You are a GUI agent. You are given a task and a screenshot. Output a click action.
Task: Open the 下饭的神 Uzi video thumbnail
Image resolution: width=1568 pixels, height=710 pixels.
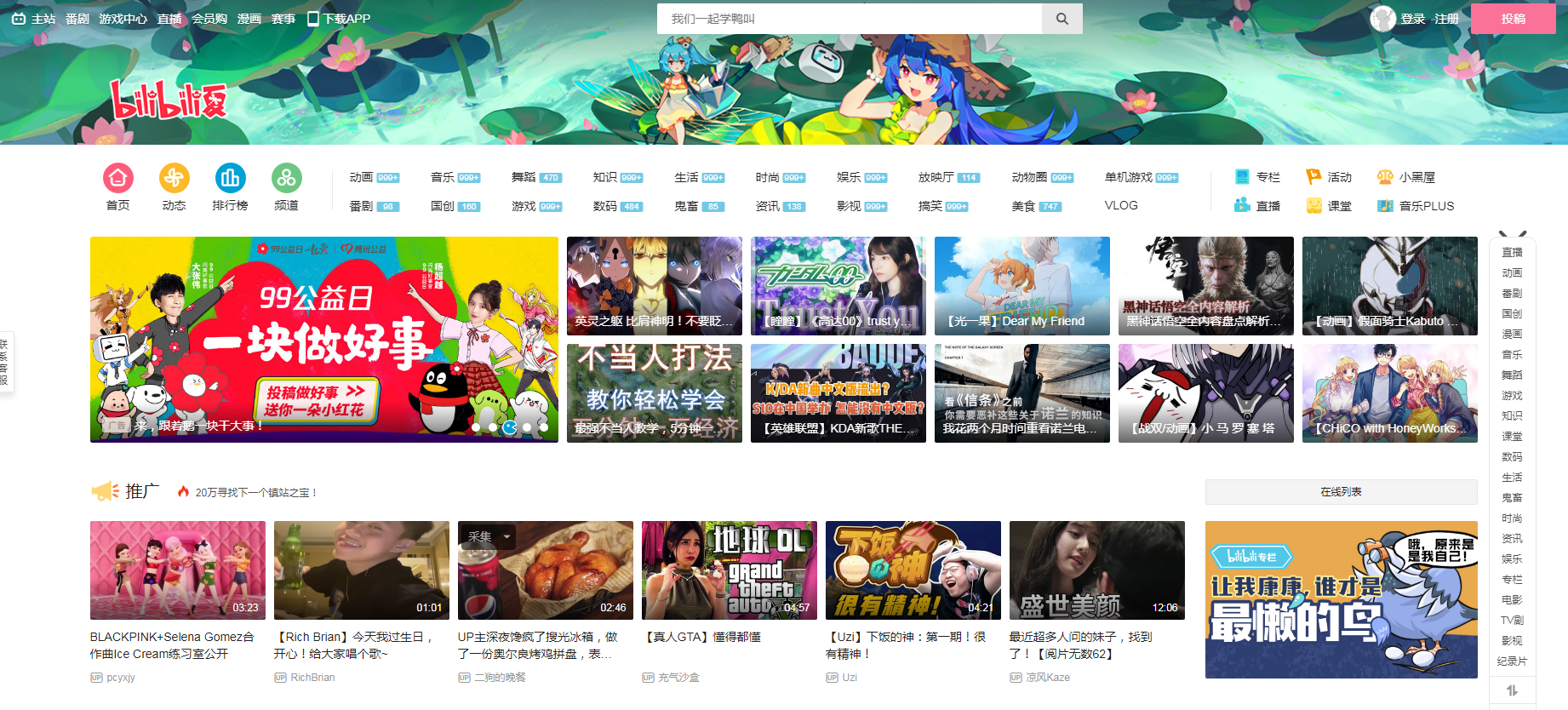[913, 570]
